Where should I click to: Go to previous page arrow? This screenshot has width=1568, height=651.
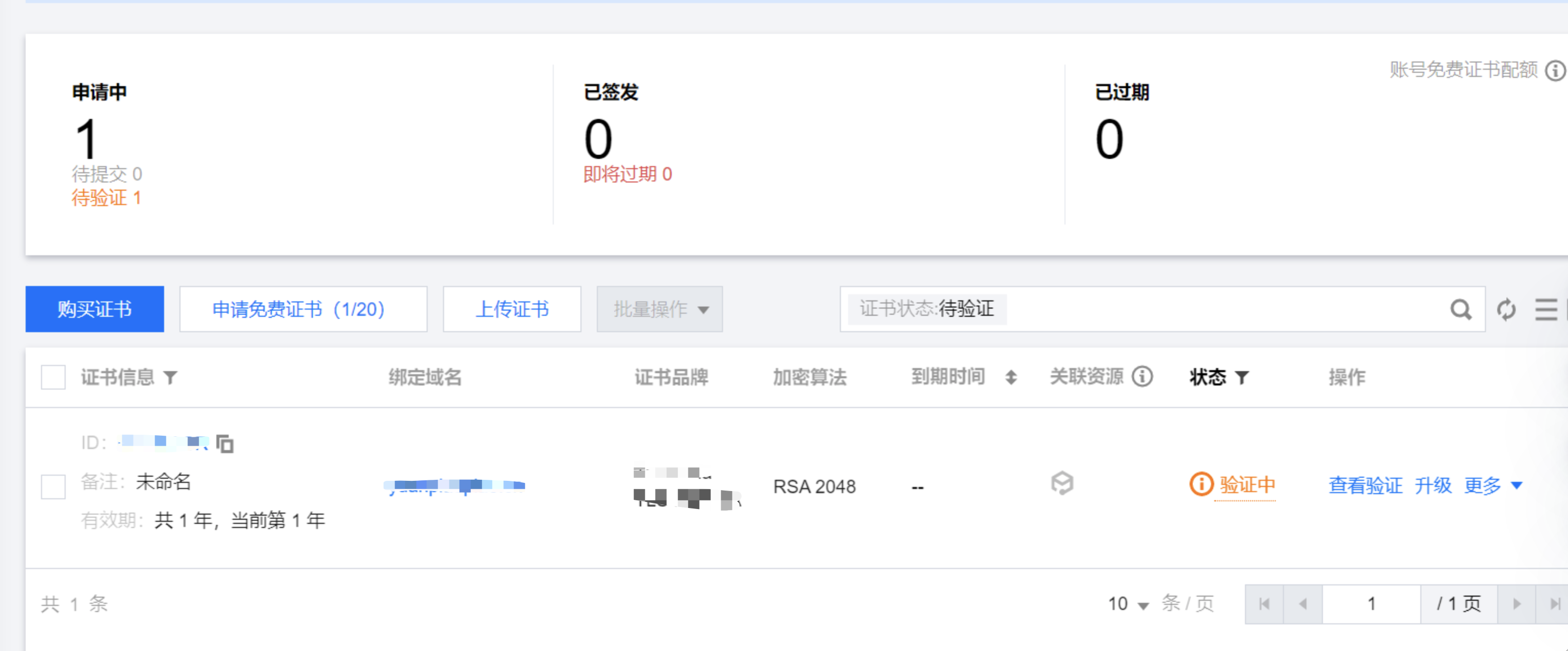(1302, 603)
